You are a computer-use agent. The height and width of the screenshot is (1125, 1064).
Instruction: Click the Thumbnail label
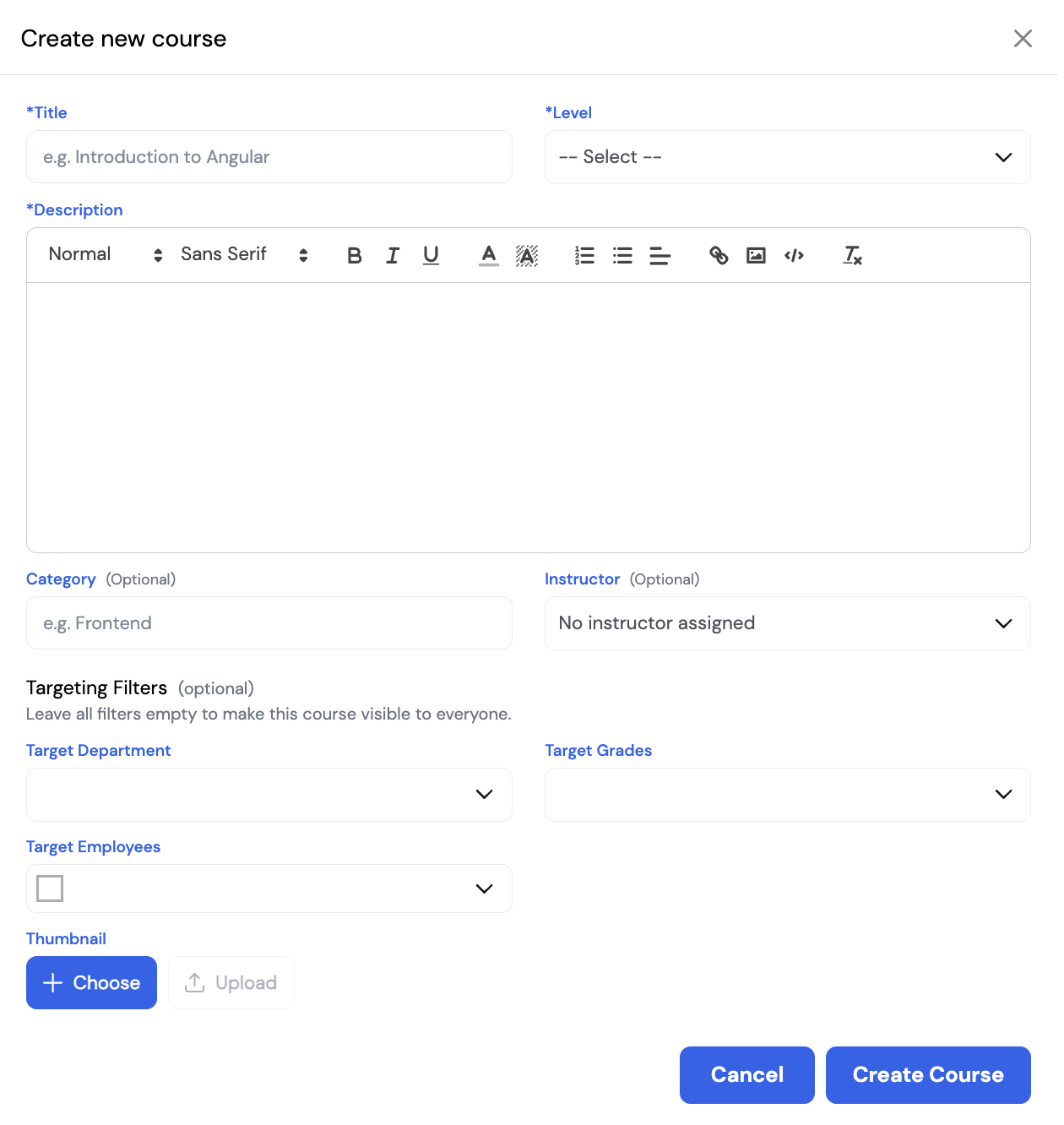click(66, 939)
